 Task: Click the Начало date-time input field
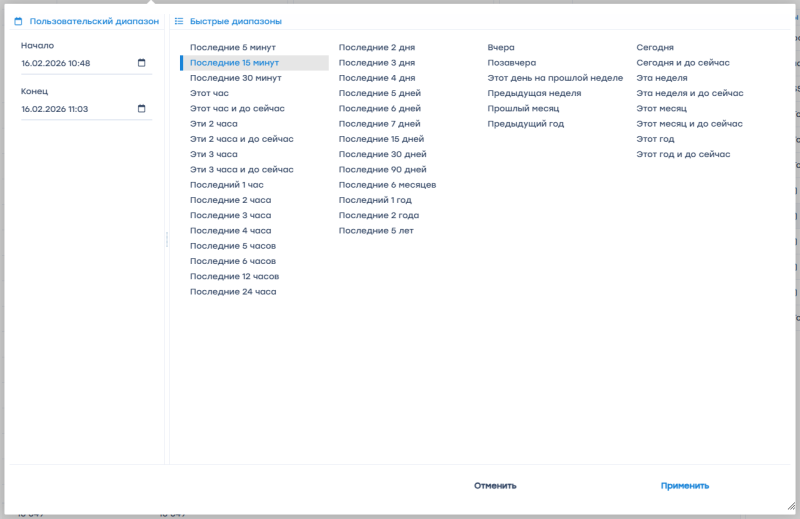click(x=75, y=63)
